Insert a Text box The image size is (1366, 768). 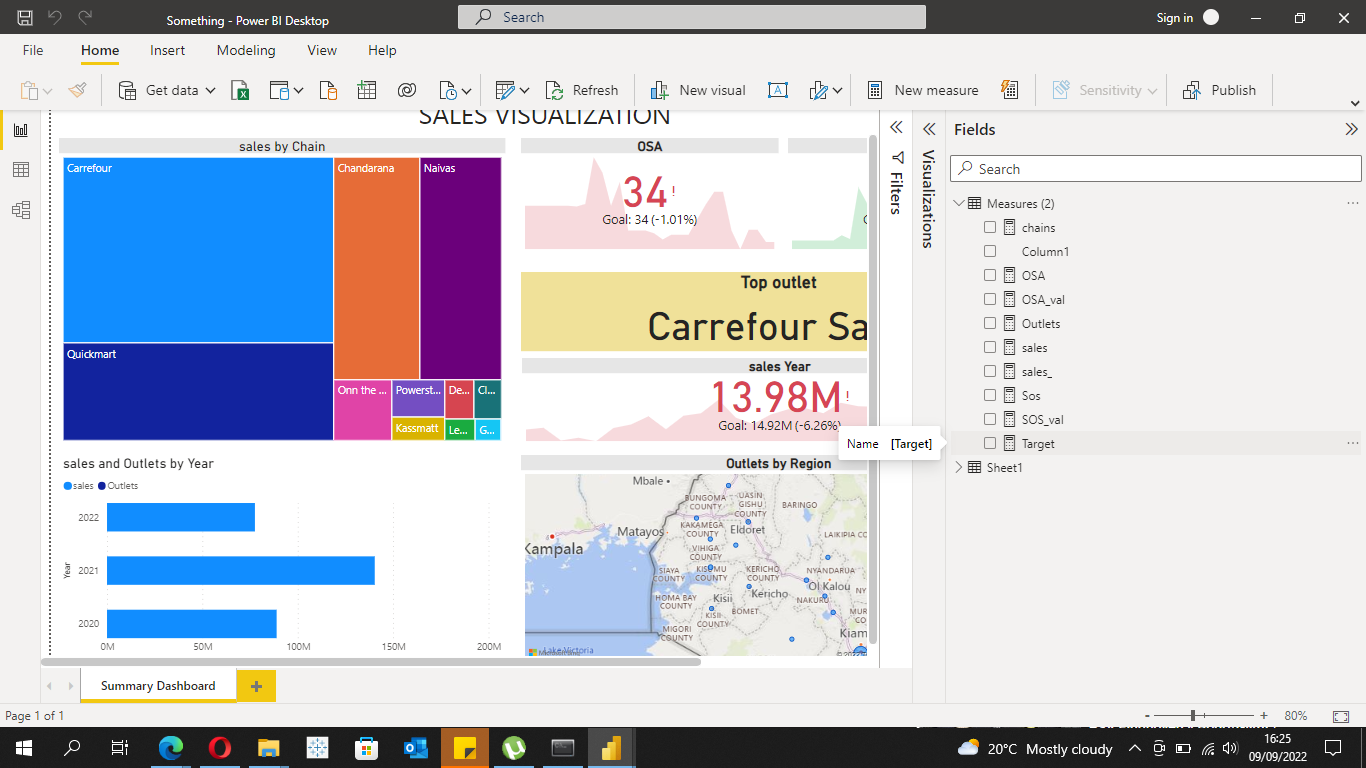(778, 90)
